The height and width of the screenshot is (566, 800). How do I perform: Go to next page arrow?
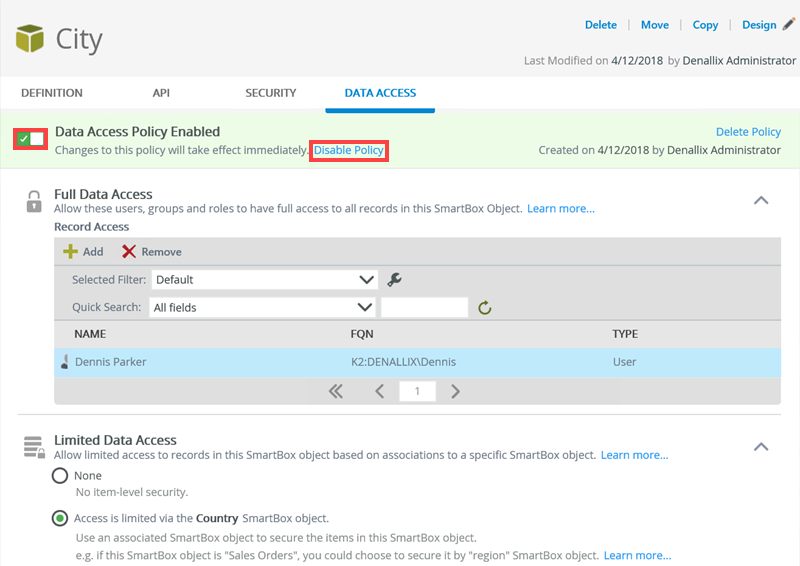pos(455,391)
